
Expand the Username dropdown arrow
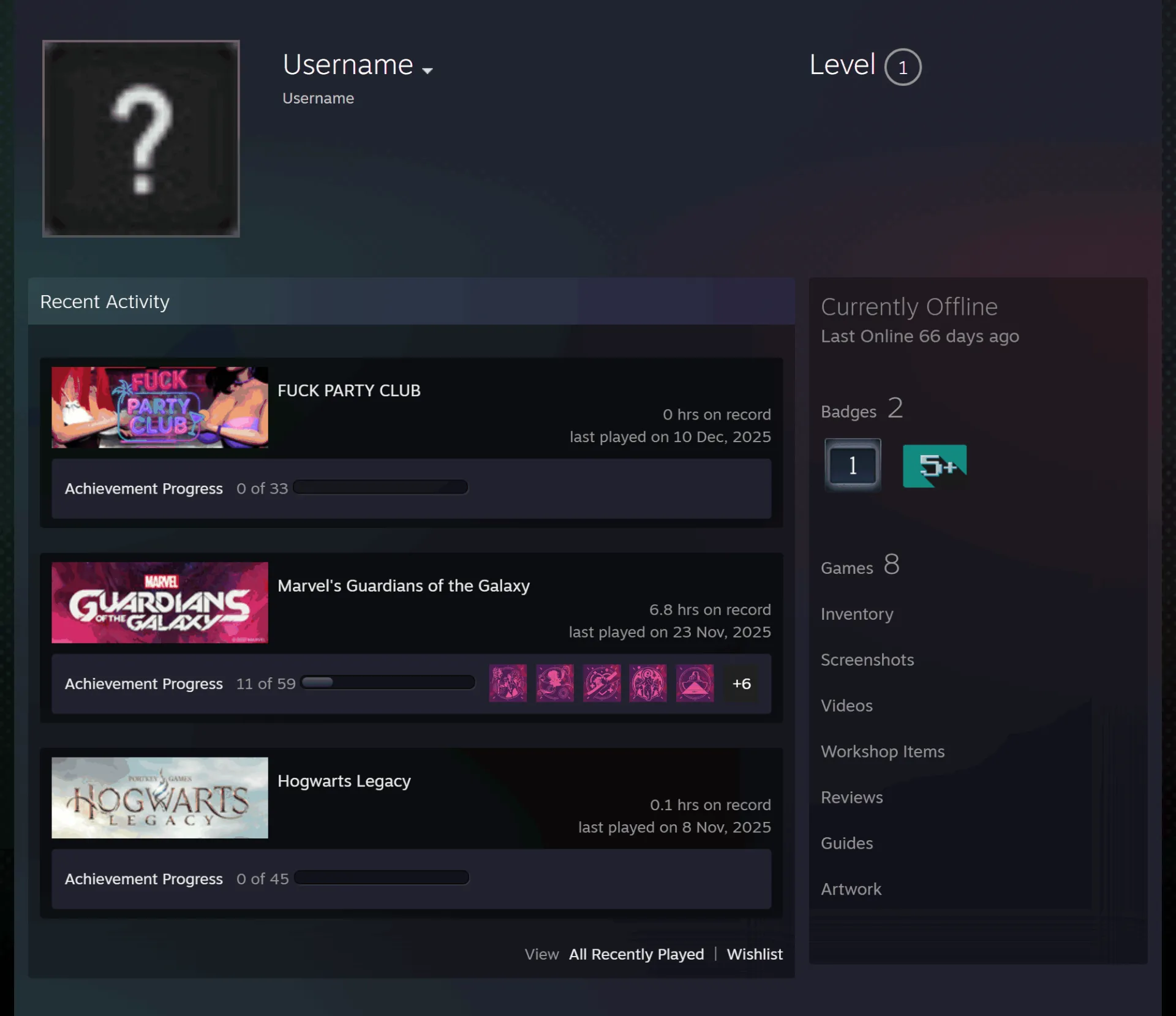(x=428, y=70)
